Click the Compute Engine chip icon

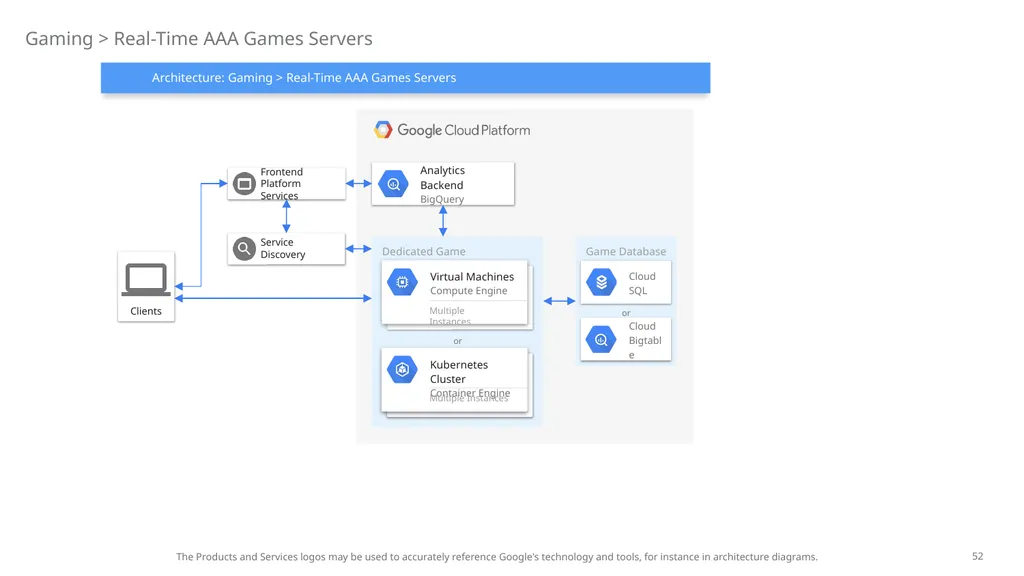(402, 282)
